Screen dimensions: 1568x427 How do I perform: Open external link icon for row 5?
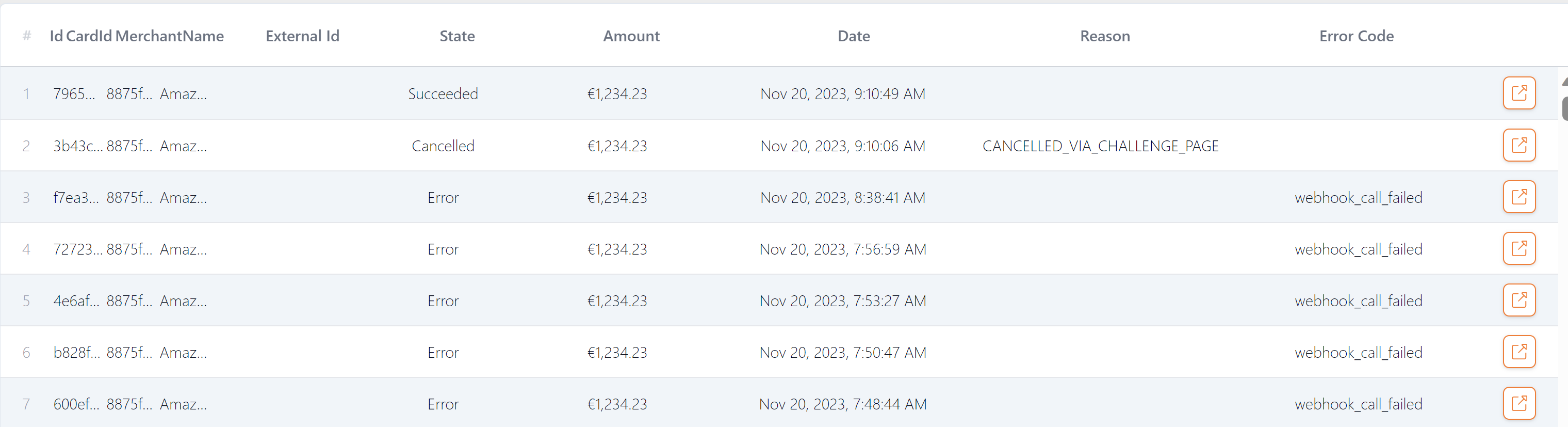click(1518, 301)
